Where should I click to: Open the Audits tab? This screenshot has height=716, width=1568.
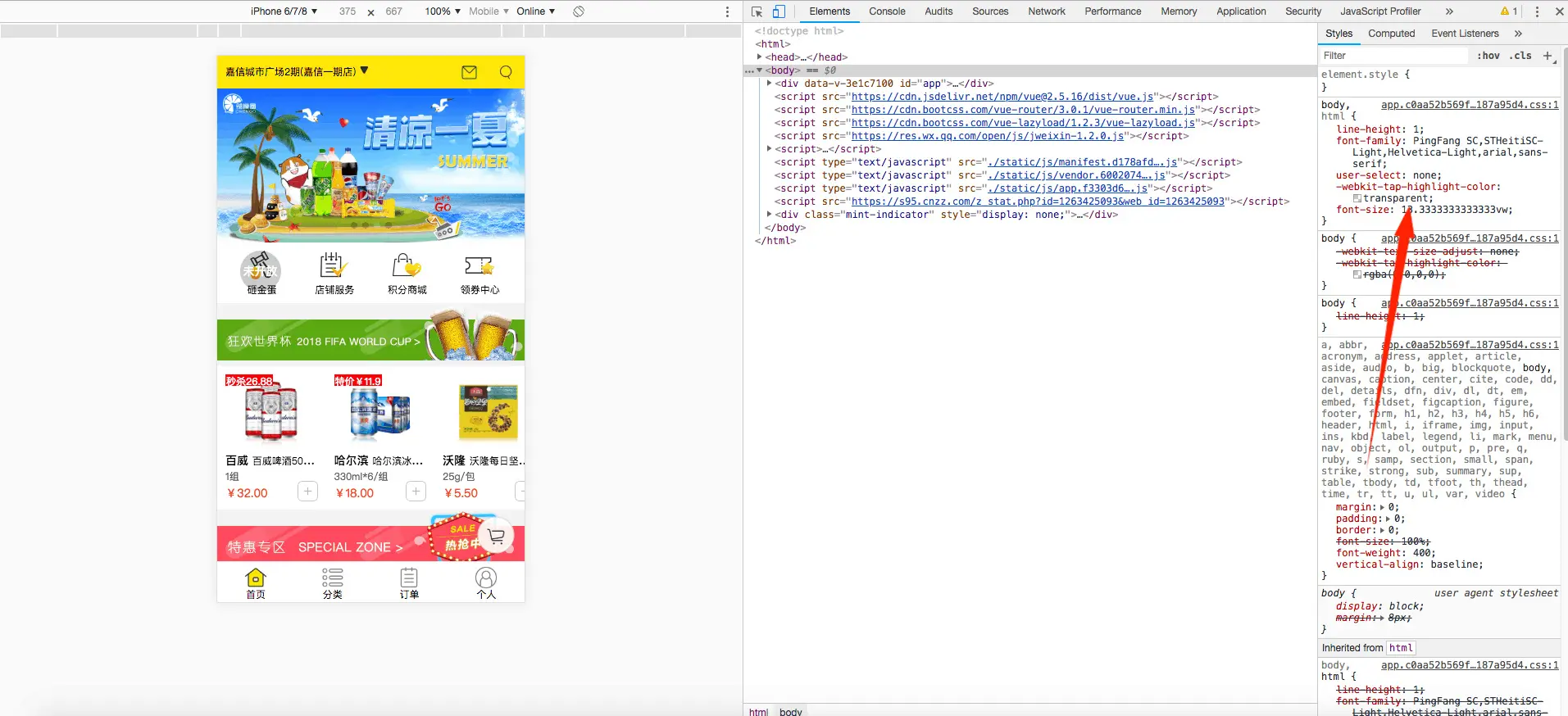939,11
